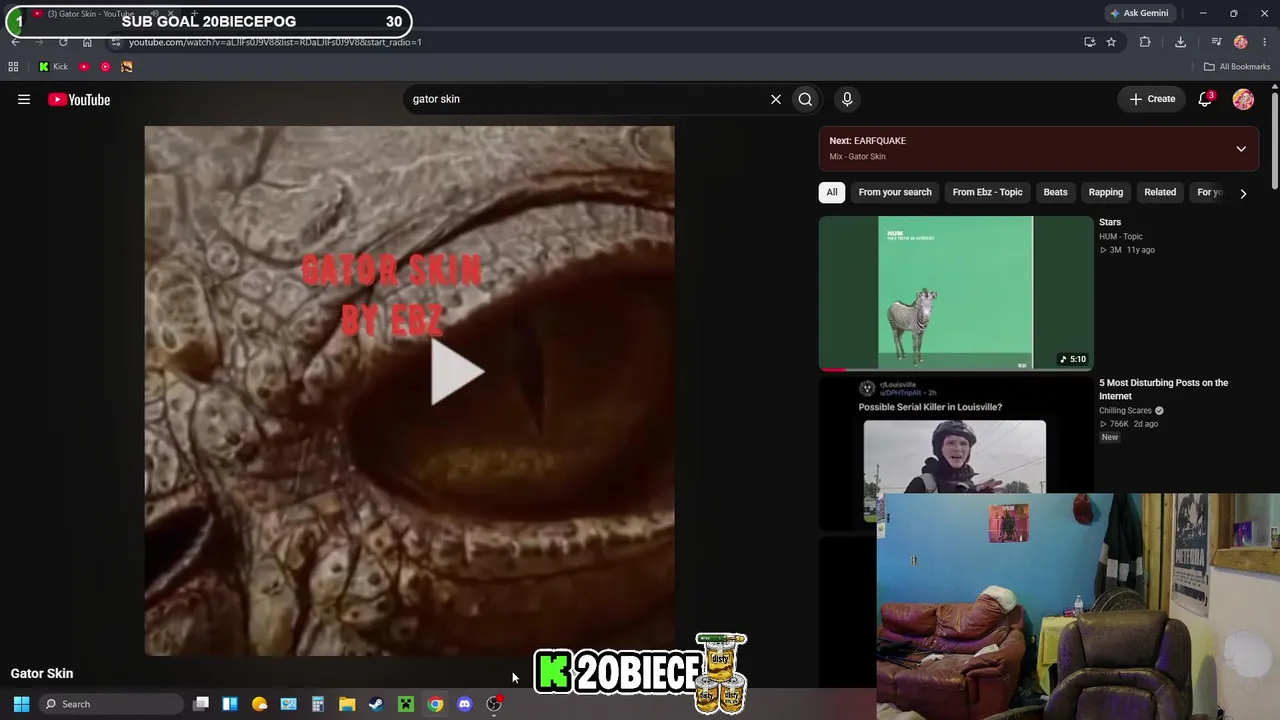Screen dimensions: 1280x720
Task: Open the YouTube Music bookmark icon
Action: [x=105, y=67]
